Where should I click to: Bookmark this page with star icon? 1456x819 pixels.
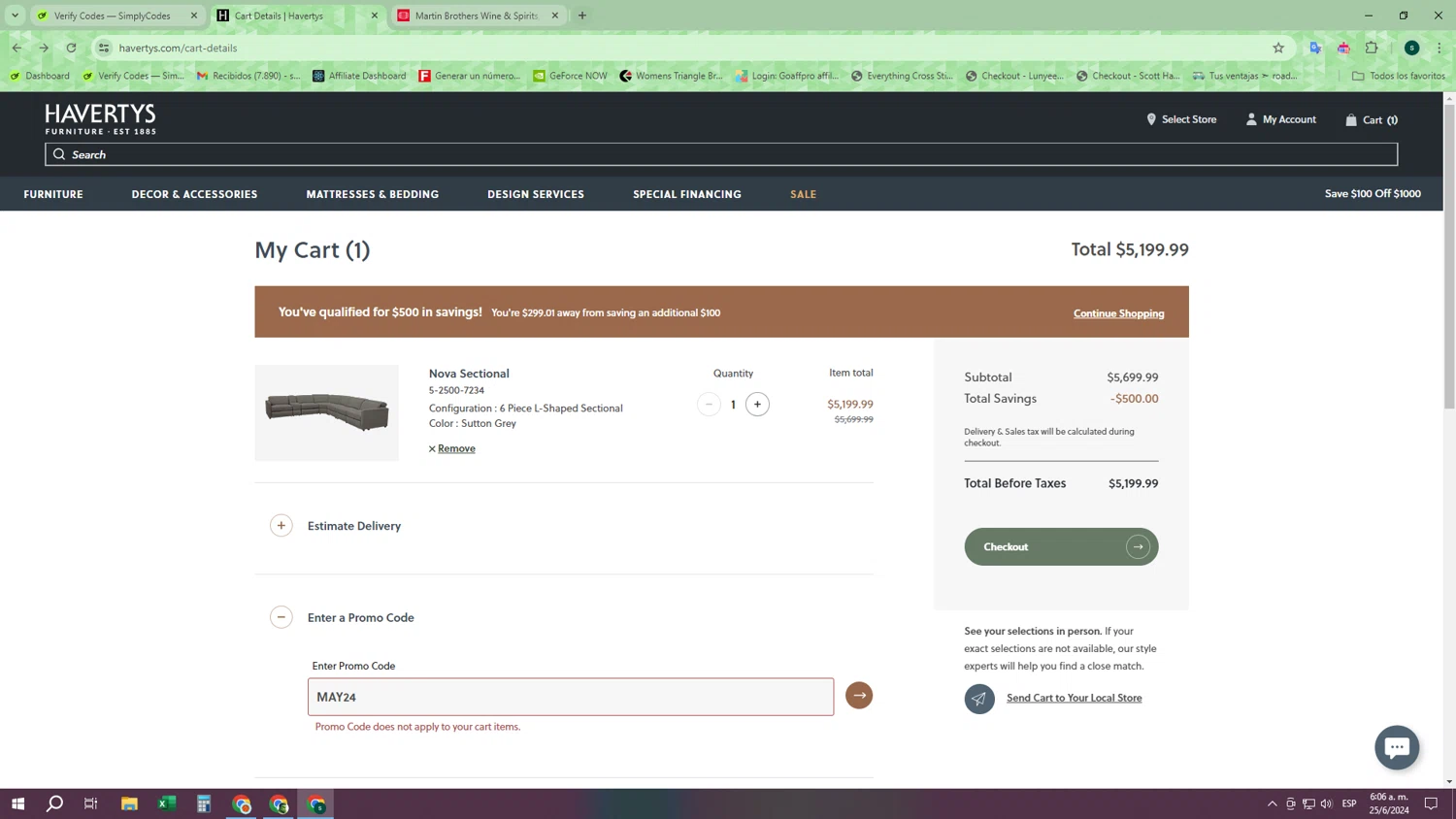[x=1278, y=48]
